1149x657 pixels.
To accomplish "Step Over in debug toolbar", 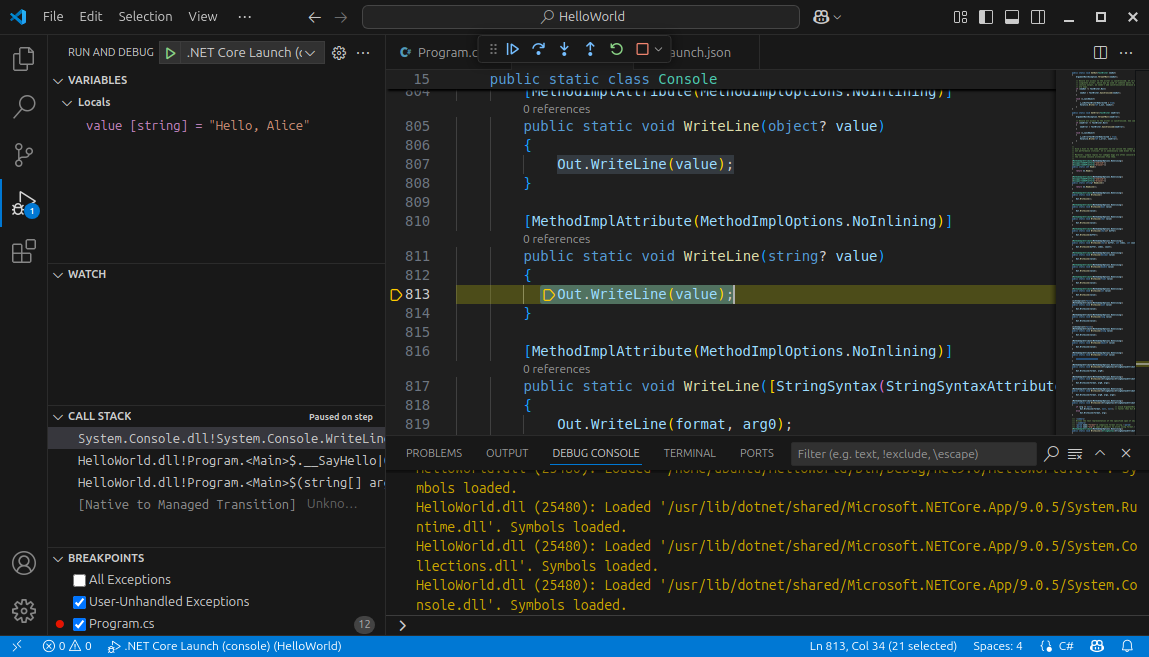I will (539, 49).
